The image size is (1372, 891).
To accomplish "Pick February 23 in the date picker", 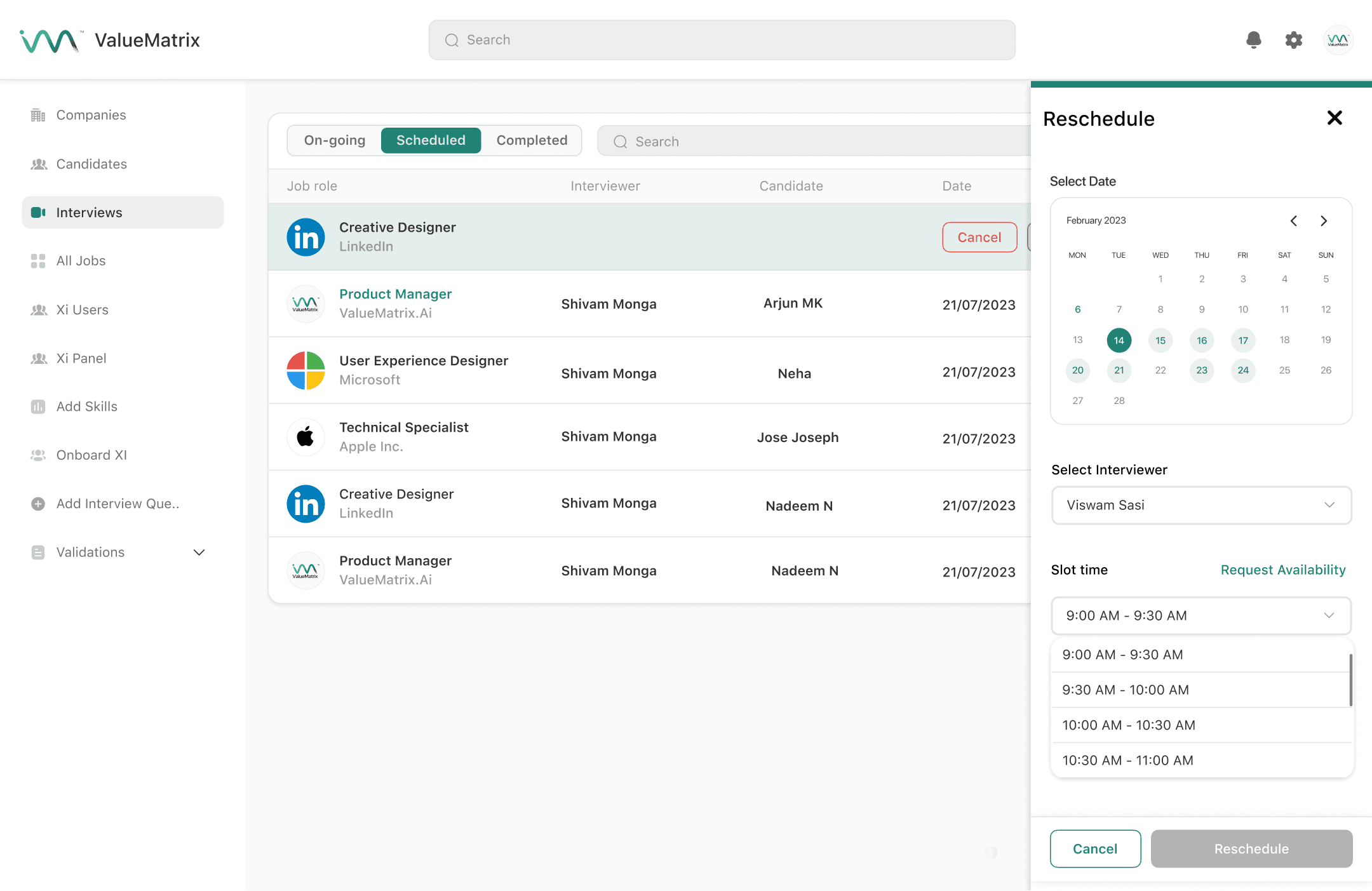I will point(1201,370).
